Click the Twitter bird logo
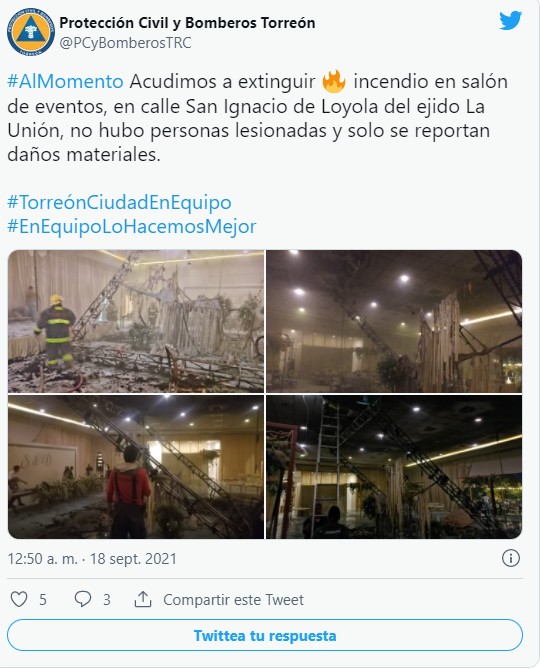Viewport: 540px width, 669px height. click(511, 20)
